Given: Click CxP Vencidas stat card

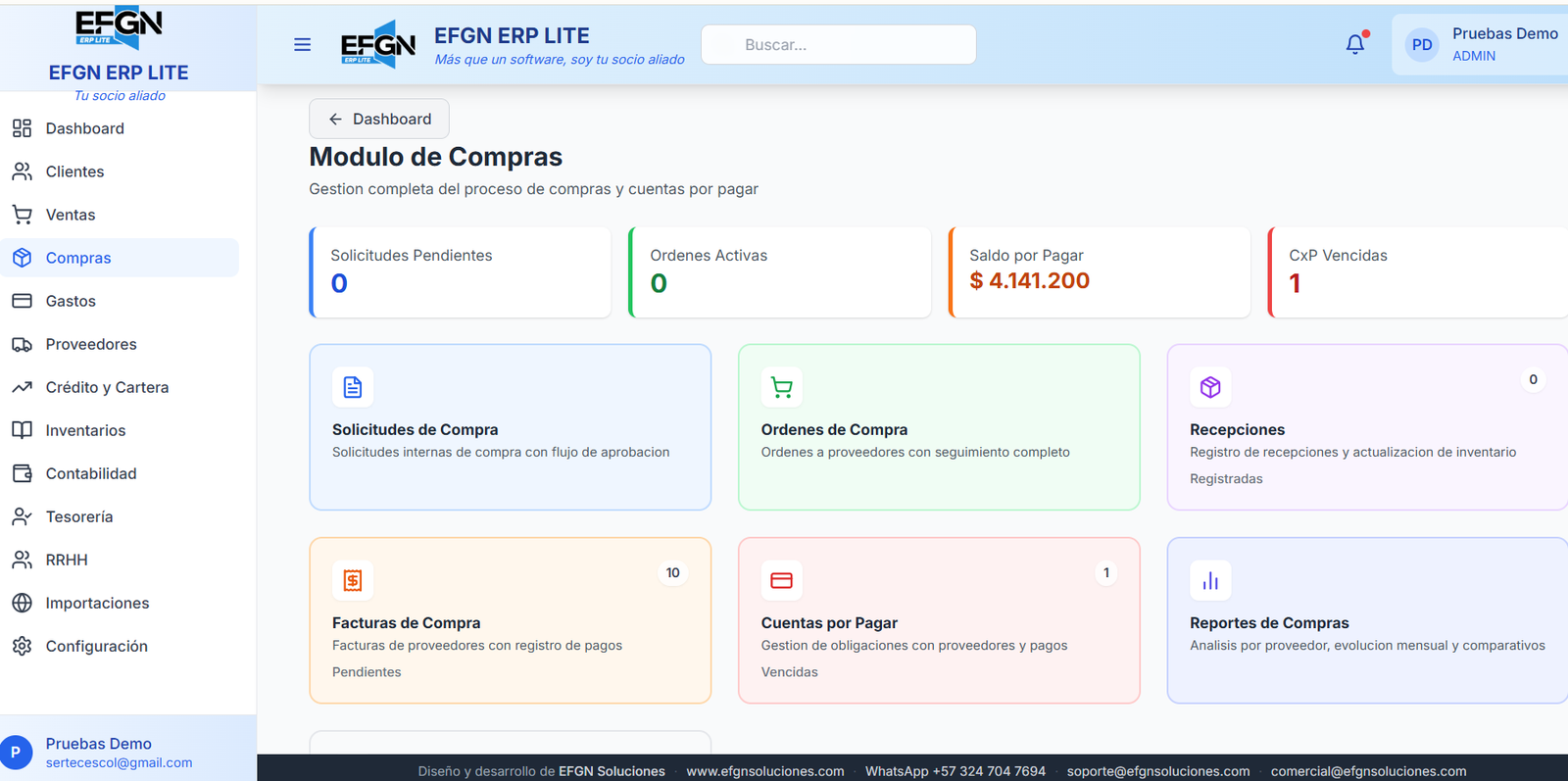Looking at the screenshot, I should tap(1418, 272).
